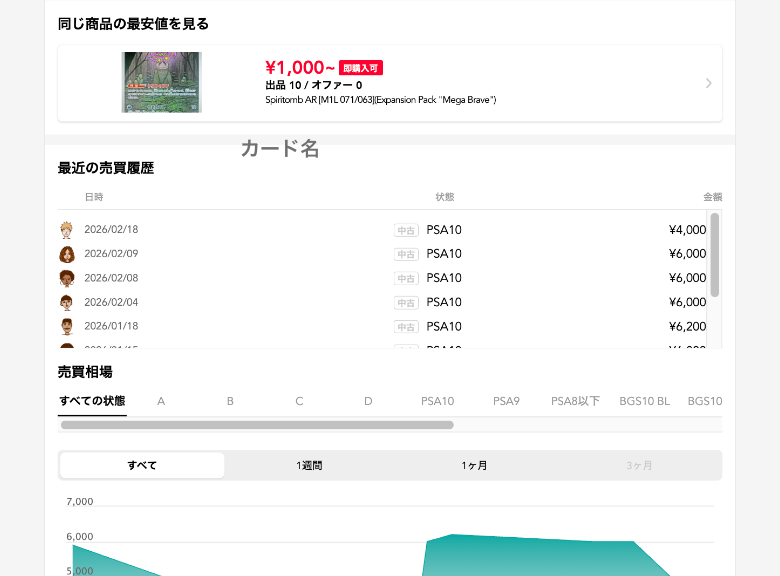
Task: Select the すべての状態 condition tab
Action: point(92,401)
